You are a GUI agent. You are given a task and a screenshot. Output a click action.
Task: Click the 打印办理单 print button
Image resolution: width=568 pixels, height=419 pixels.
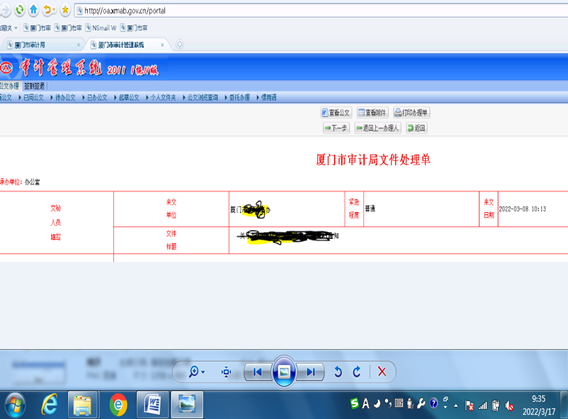[x=412, y=113]
